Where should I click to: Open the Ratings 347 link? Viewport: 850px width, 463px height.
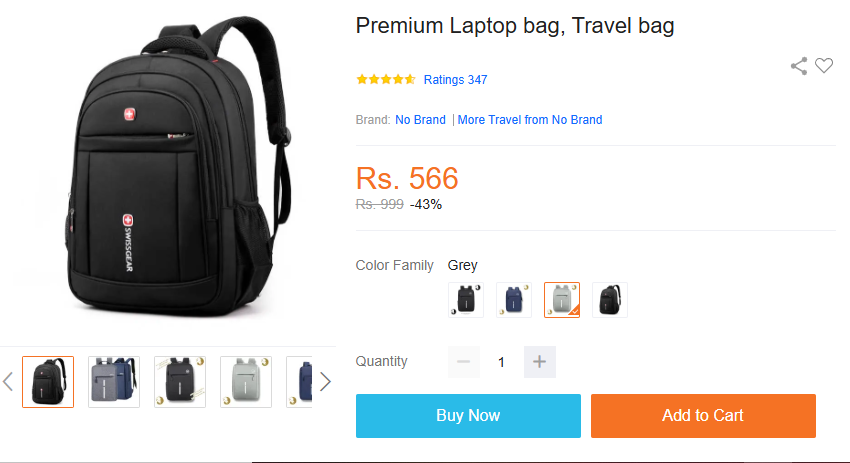tap(455, 80)
